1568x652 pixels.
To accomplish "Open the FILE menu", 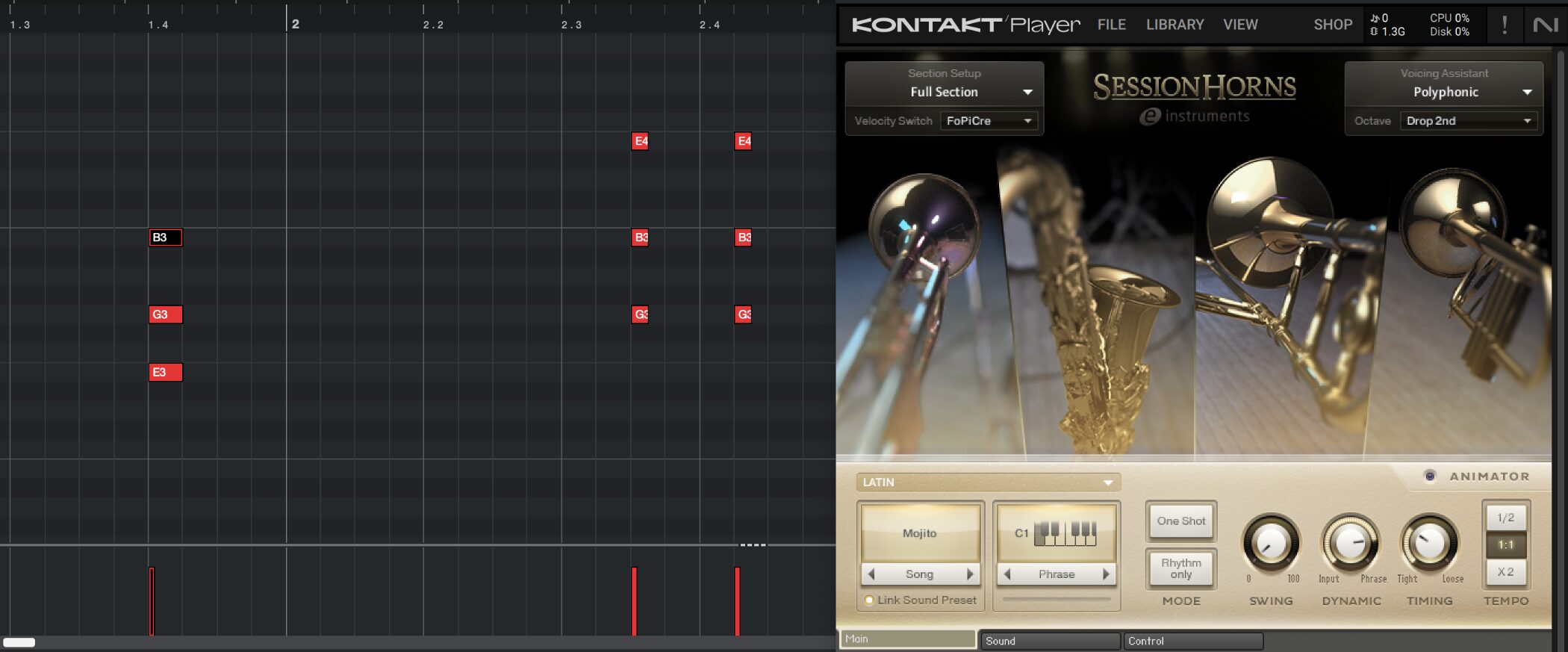I will pyautogui.click(x=1111, y=25).
